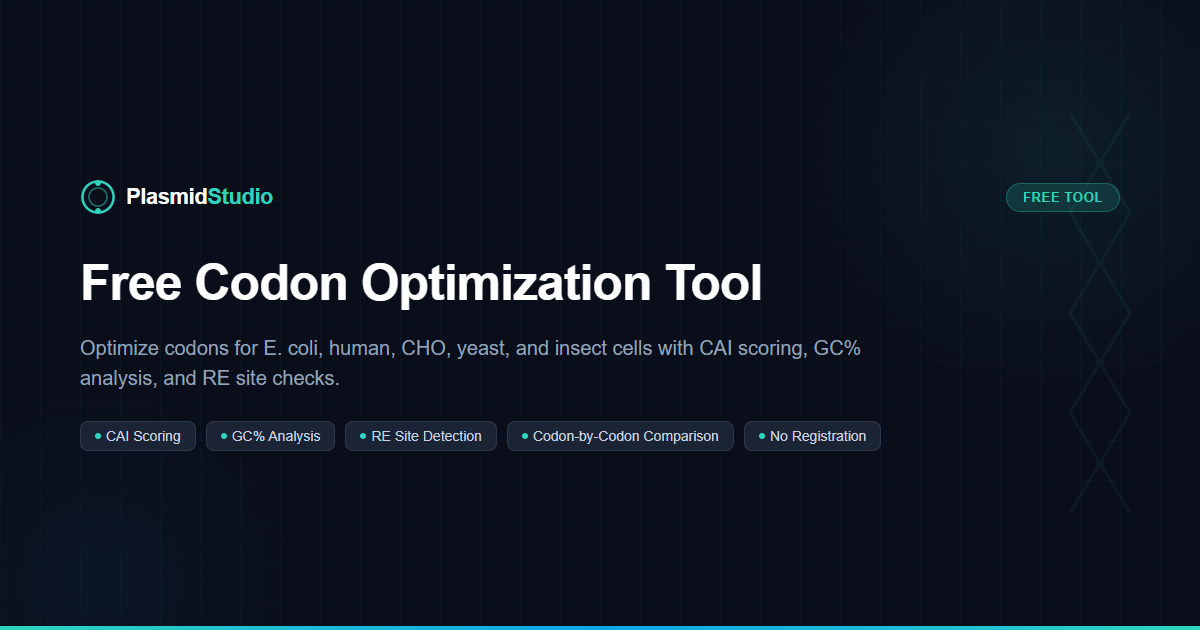The image size is (1200, 630).
Task: Select the FREE TOOL badge
Action: [x=1062, y=197]
